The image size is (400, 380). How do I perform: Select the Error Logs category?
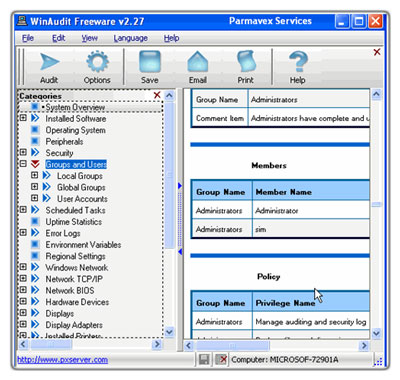point(63,233)
